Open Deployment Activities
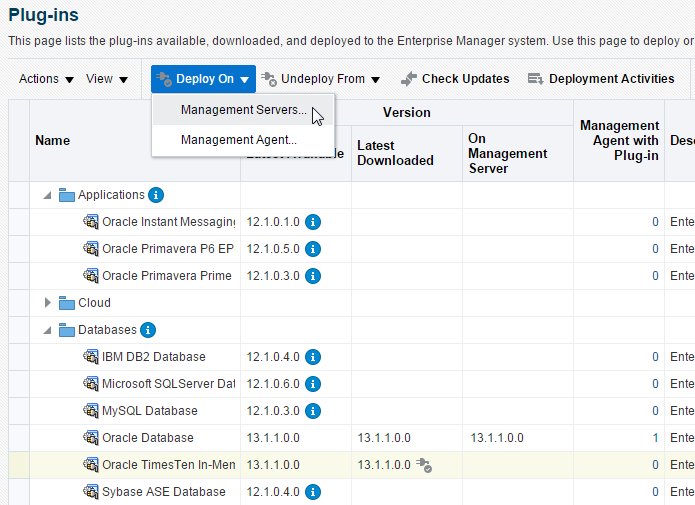Image resolution: width=695 pixels, height=505 pixels. tap(601, 79)
